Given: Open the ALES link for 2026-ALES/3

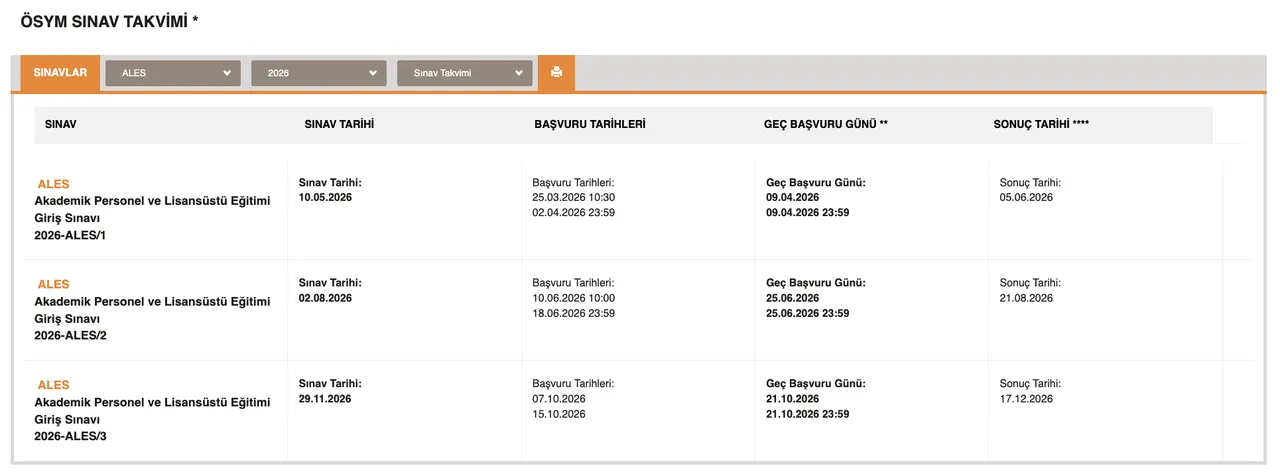Looking at the screenshot, I should coord(53,385).
